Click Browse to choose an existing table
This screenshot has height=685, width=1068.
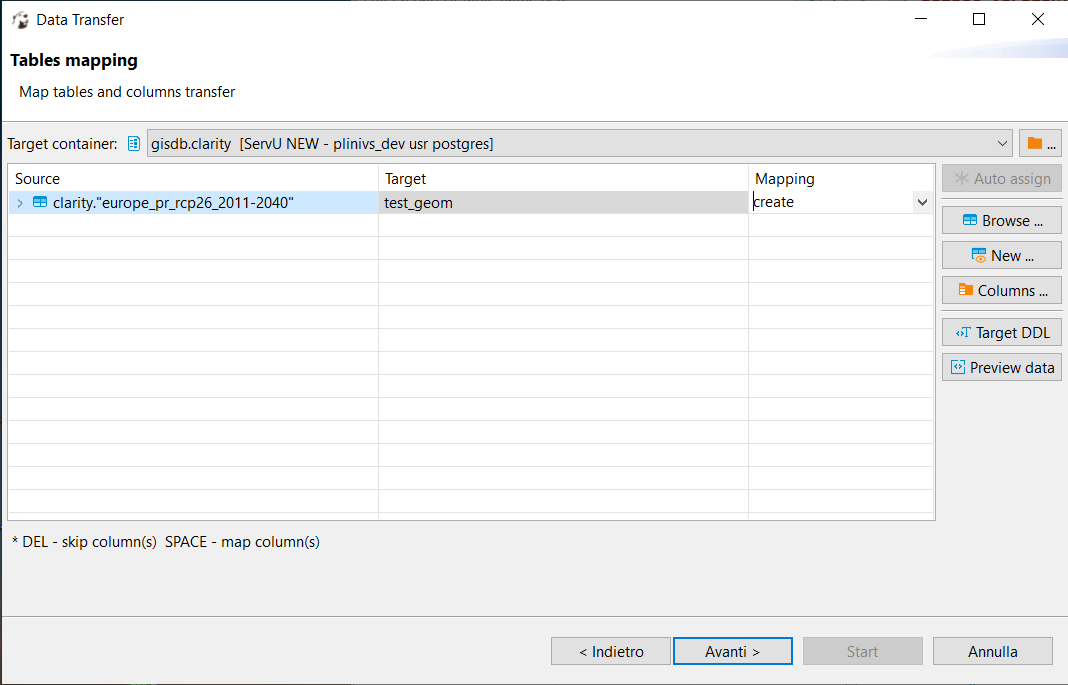pos(1001,219)
